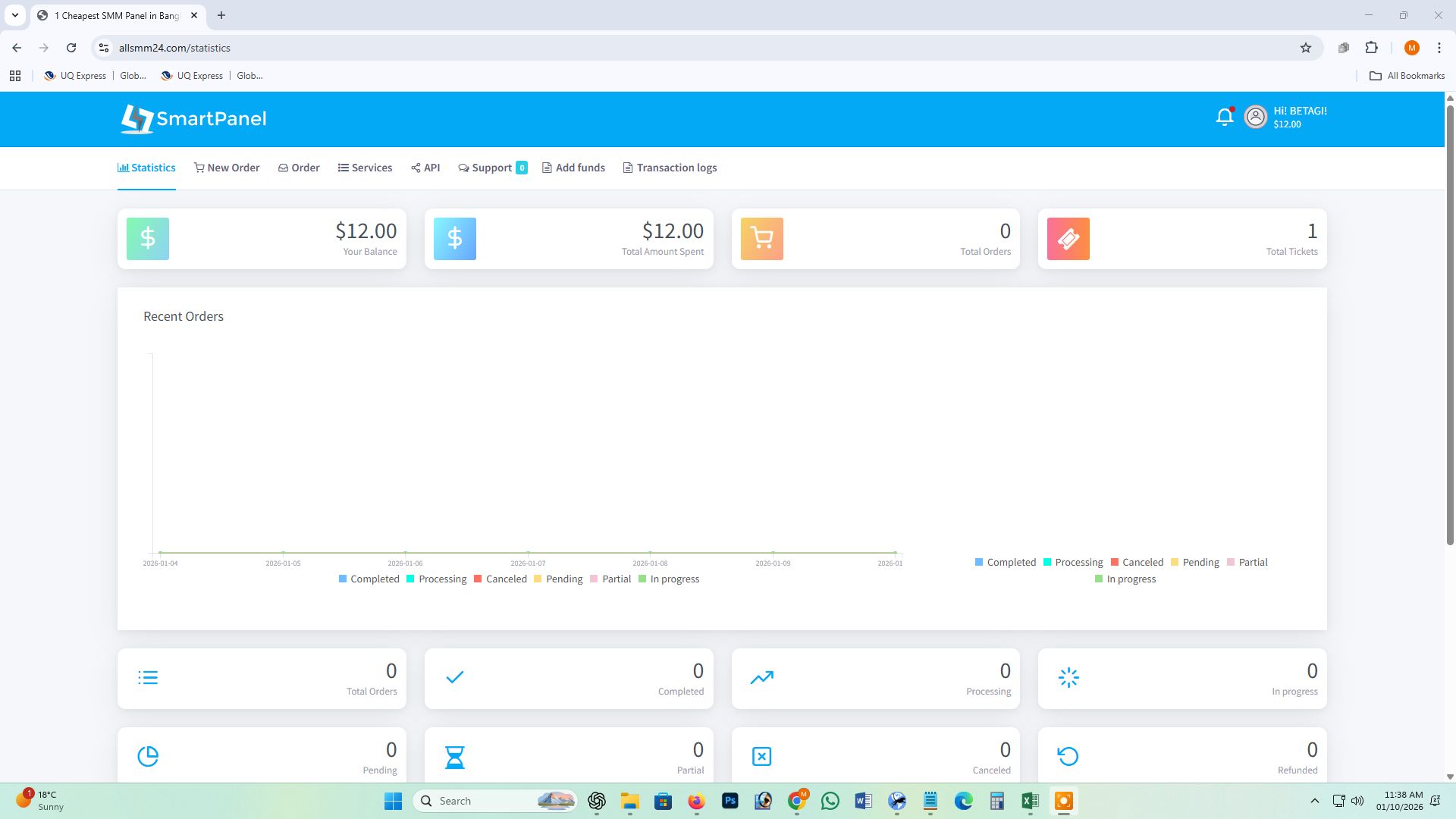This screenshot has width=1456, height=819.
Task: Click the Add funds link
Action: point(573,168)
